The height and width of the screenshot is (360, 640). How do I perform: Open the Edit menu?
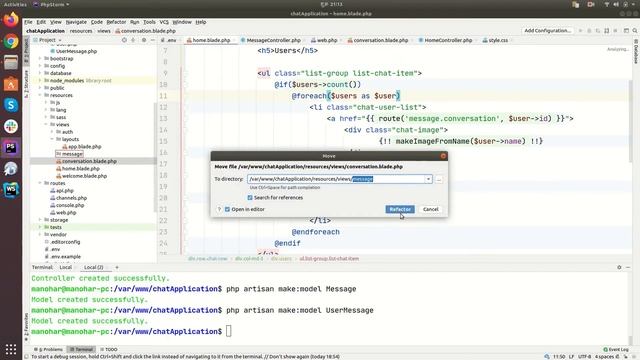tap(41, 22)
